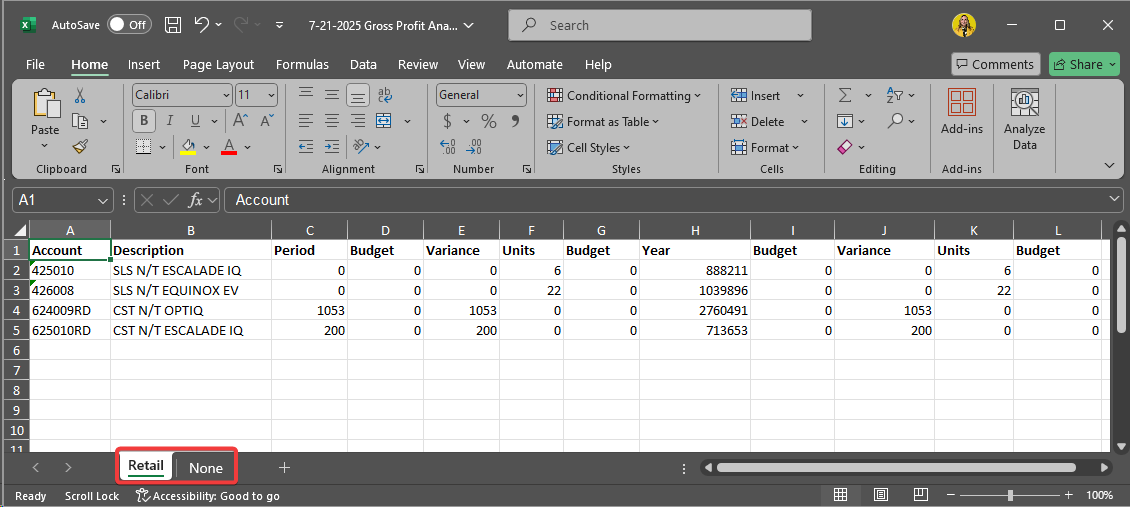
Task: Toggle Italic formatting
Action: (169, 121)
